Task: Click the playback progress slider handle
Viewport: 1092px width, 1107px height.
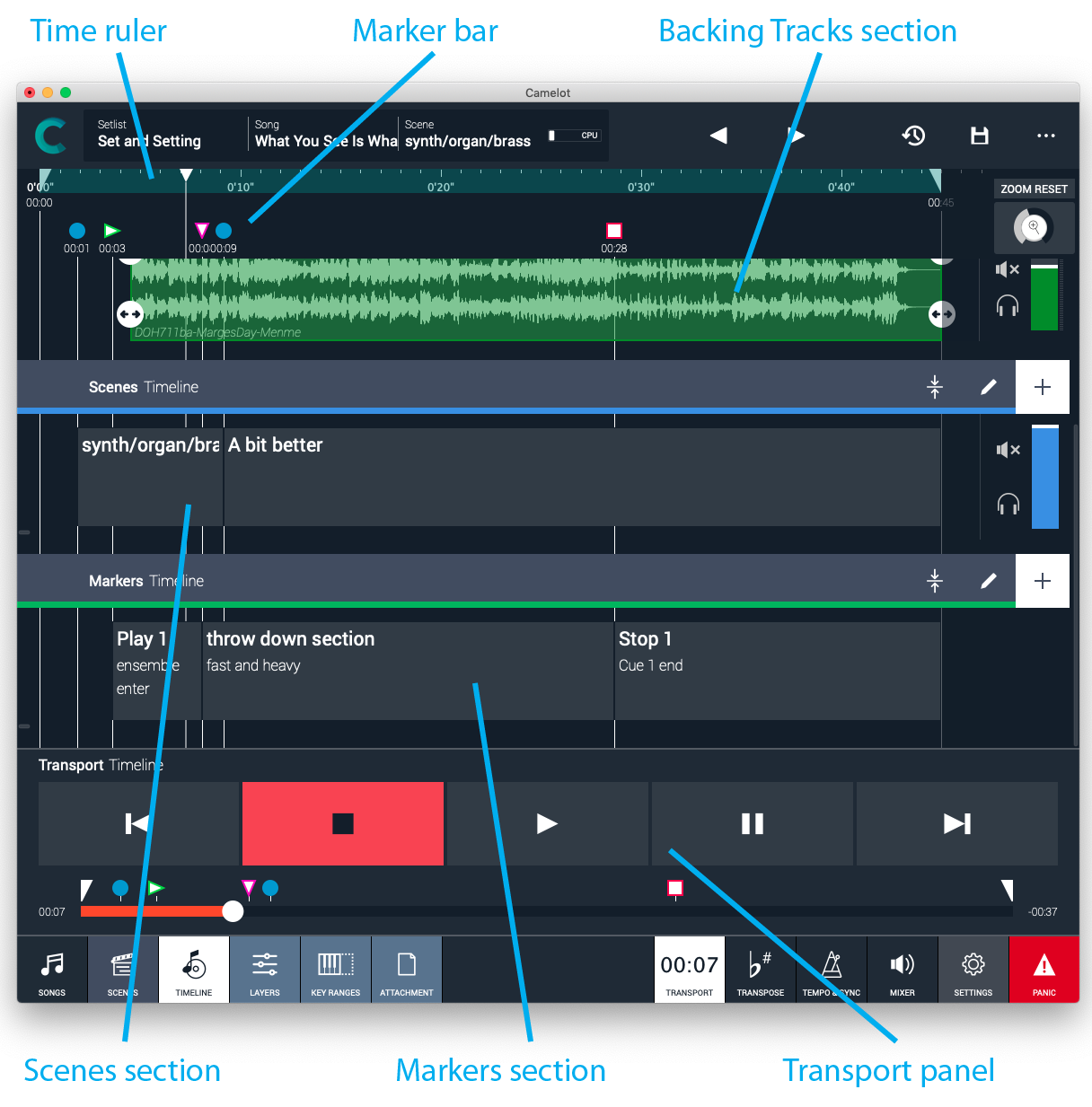Action: coord(233,910)
